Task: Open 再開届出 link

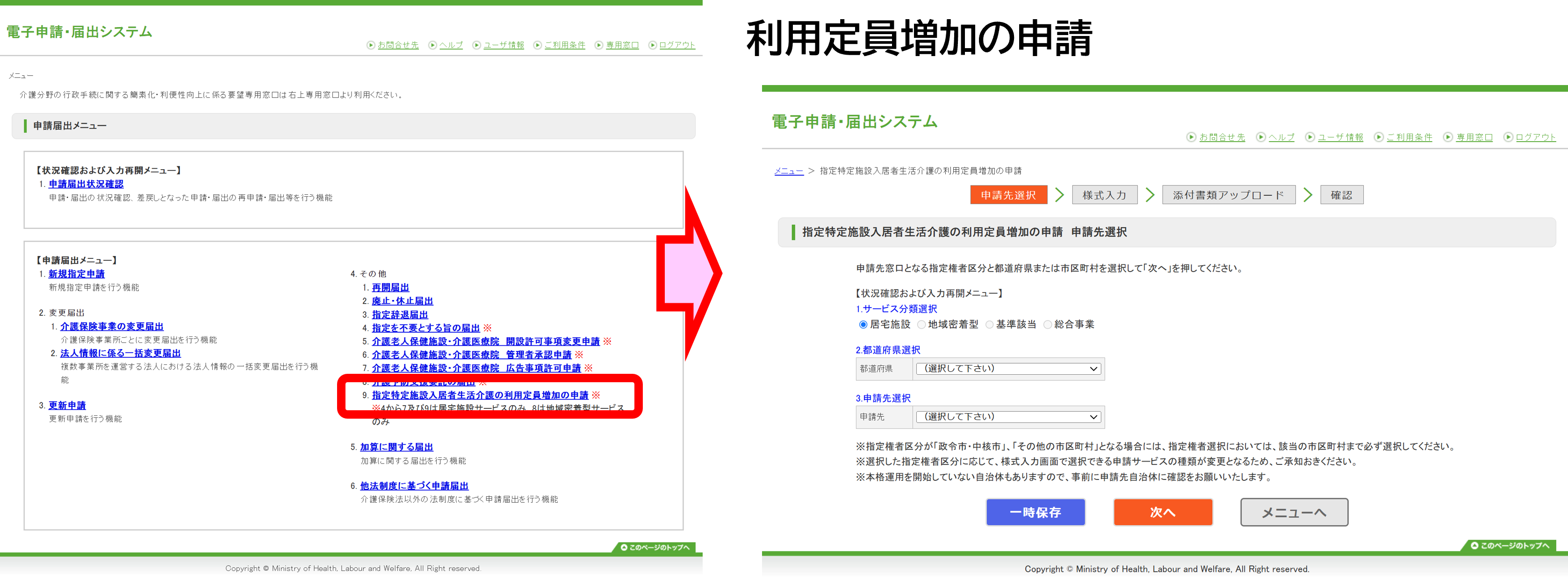Action: 390,288
